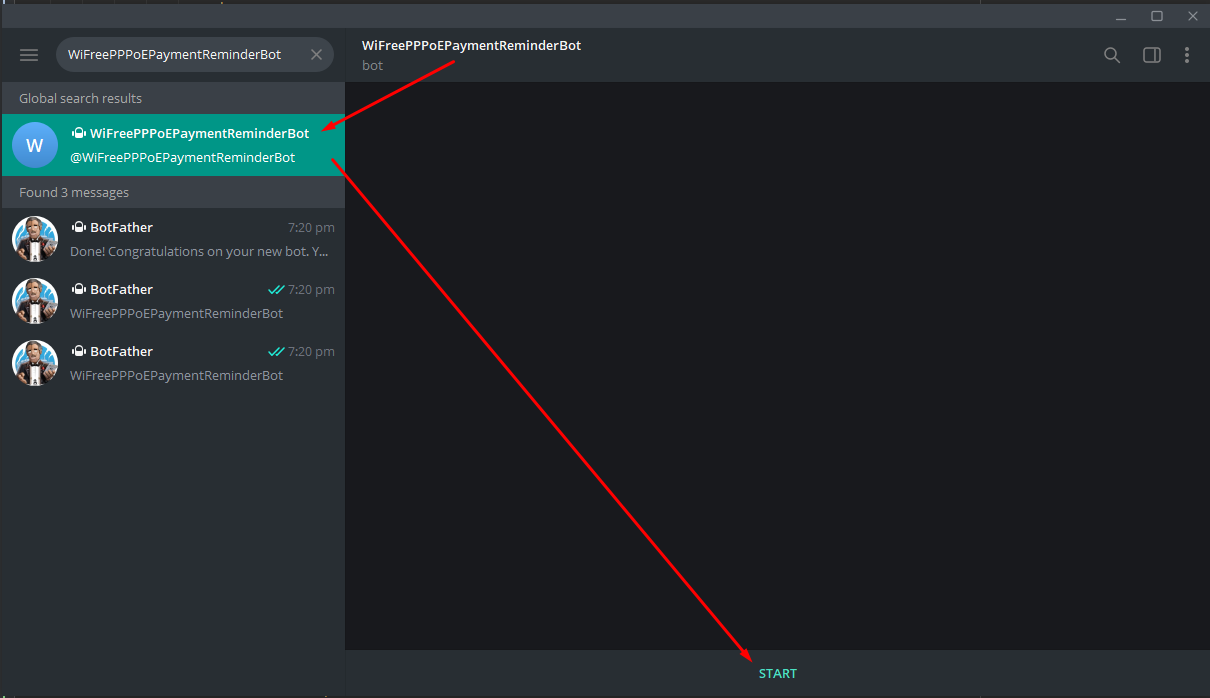
Task: Select the Global search results header
Action: (80, 98)
